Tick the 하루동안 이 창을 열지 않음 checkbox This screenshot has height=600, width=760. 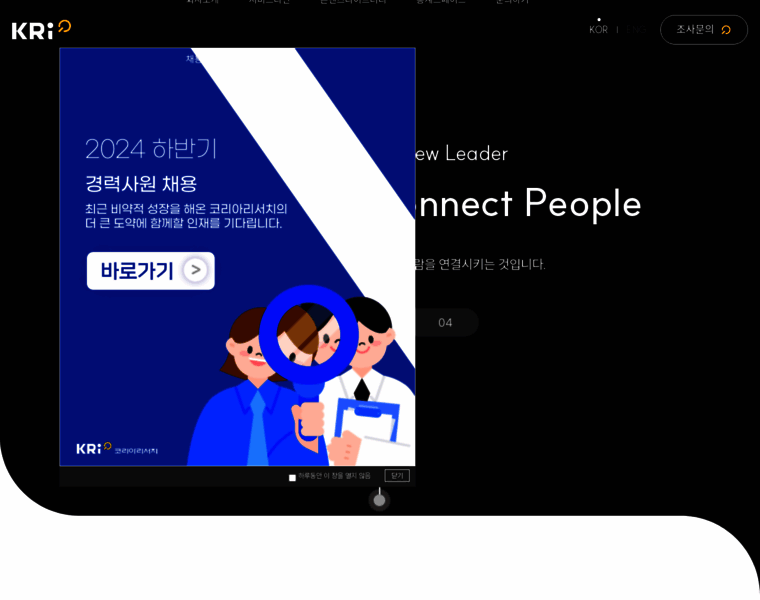pyautogui.click(x=292, y=478)
